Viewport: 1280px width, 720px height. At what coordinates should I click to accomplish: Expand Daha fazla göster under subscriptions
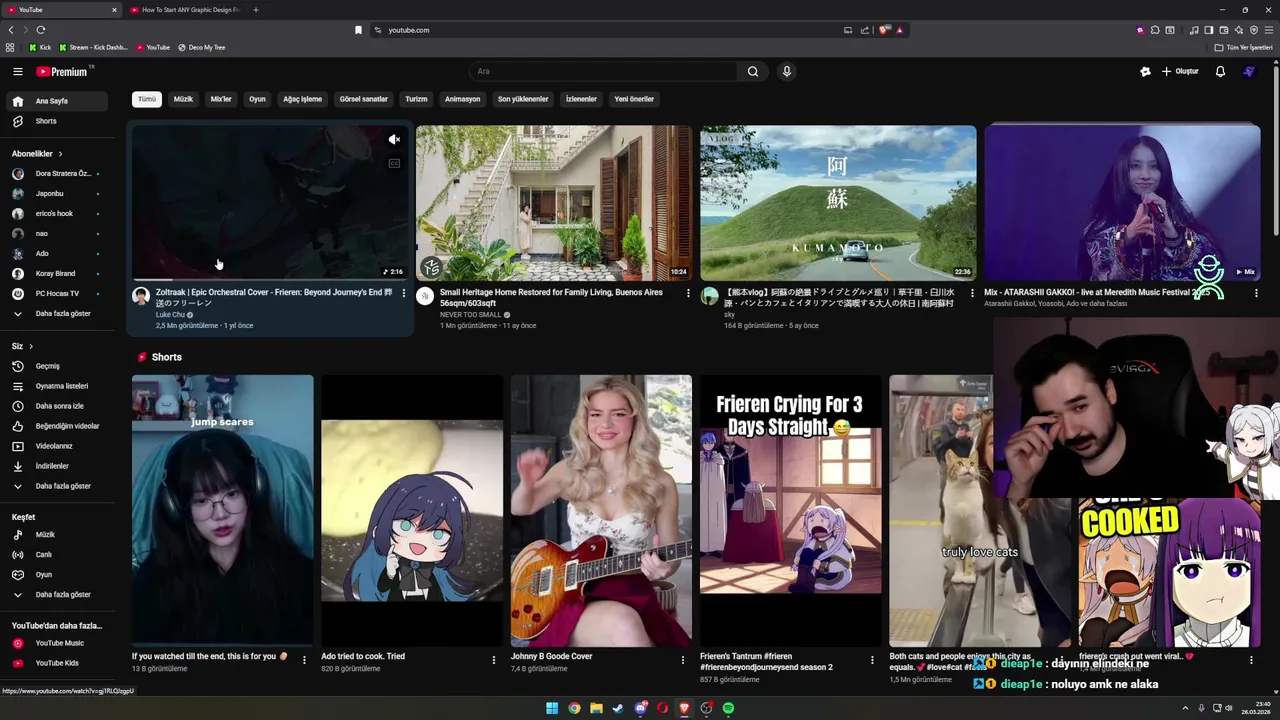[56, 313]
